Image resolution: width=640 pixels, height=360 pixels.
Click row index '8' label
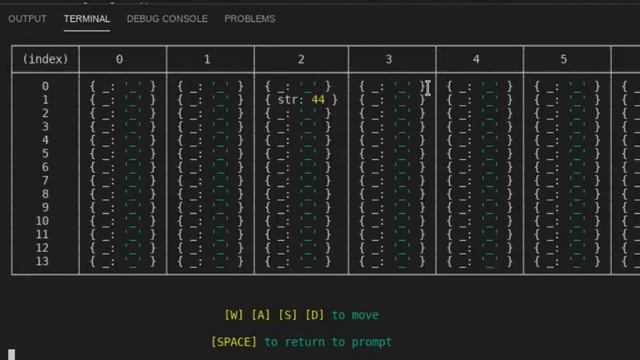tap(45, 194)
